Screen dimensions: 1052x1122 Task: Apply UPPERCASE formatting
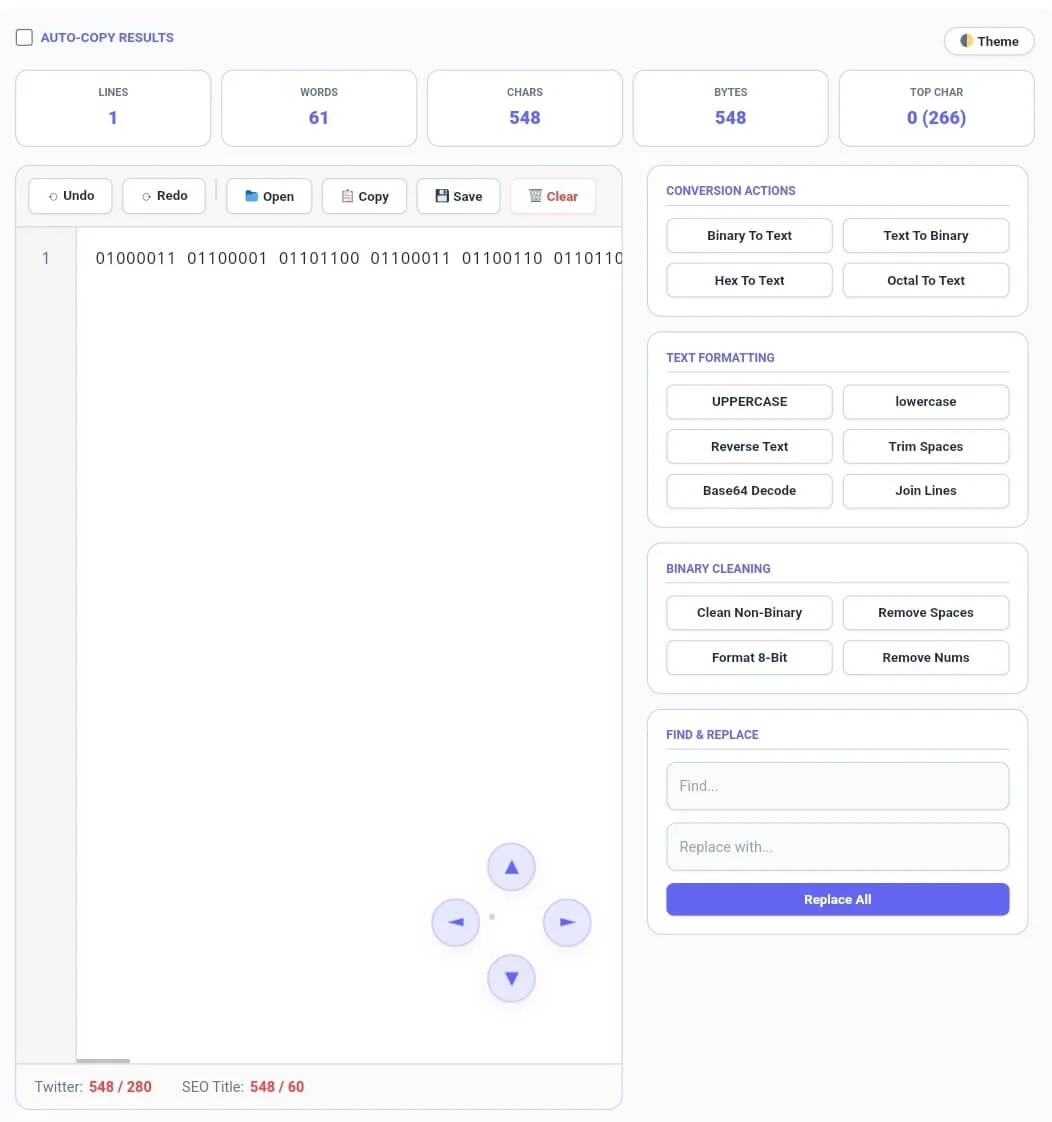pos(748,401)
